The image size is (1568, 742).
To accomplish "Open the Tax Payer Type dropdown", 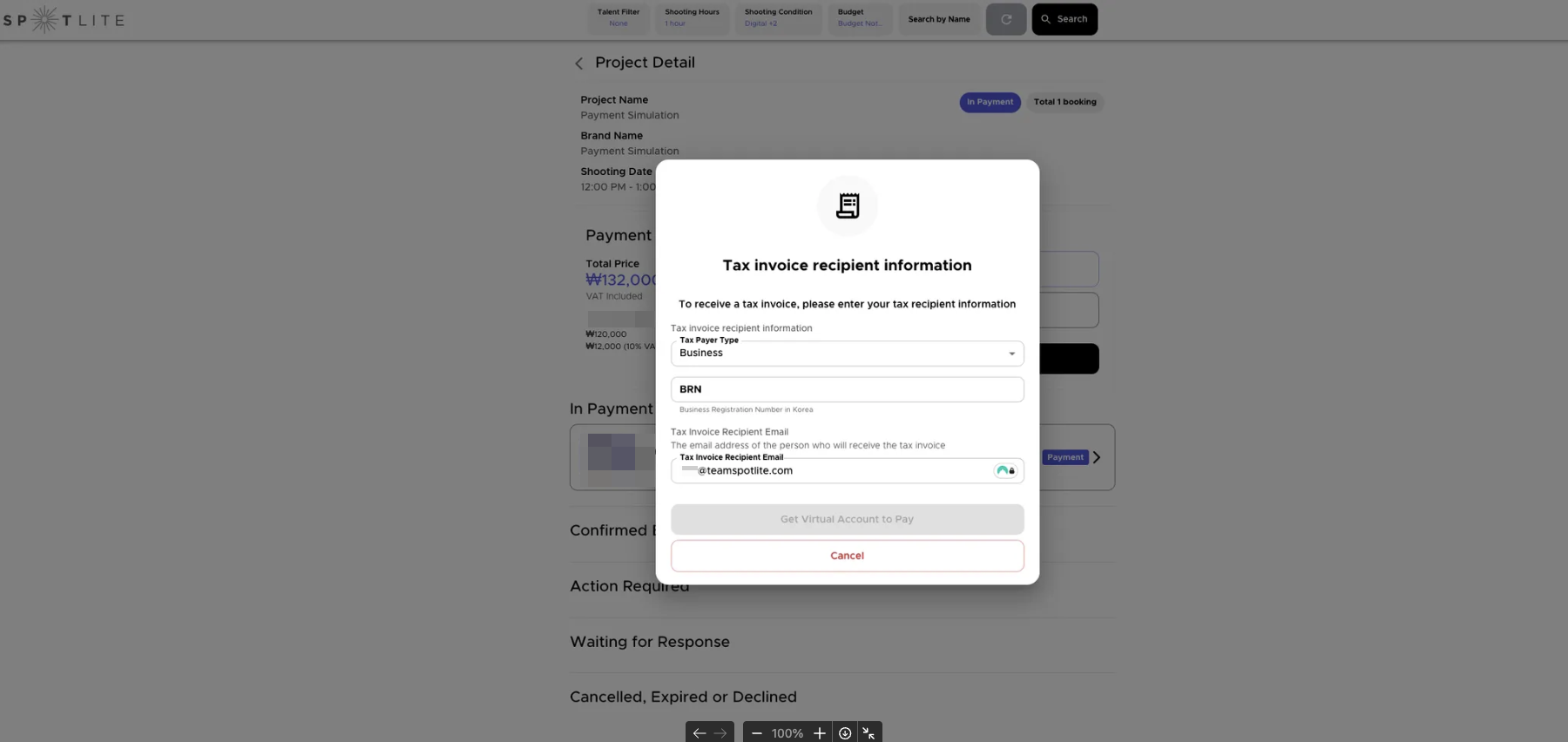I will 847,354.
